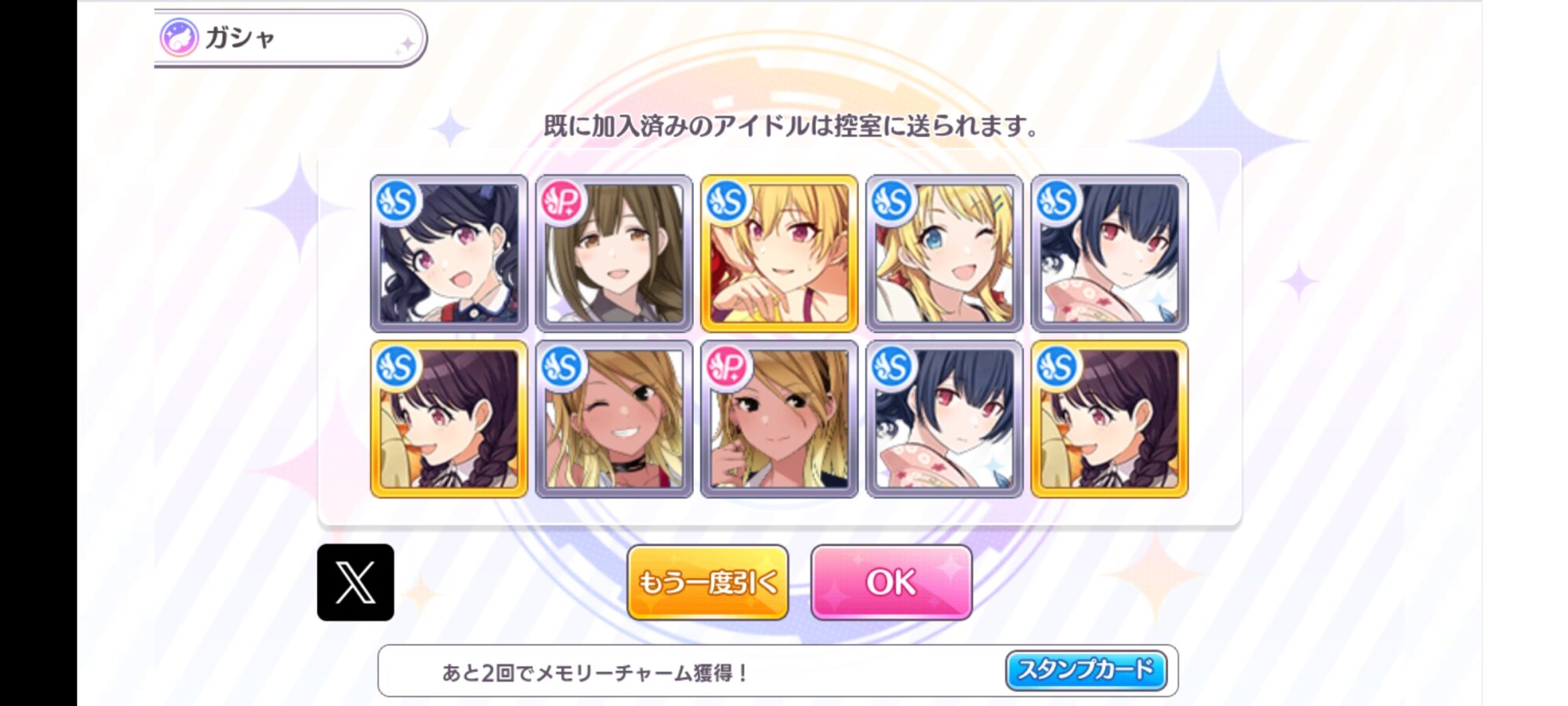
Task: Open the top-row dark-haired girl with fan
Action: click(x=1109, y=253)
